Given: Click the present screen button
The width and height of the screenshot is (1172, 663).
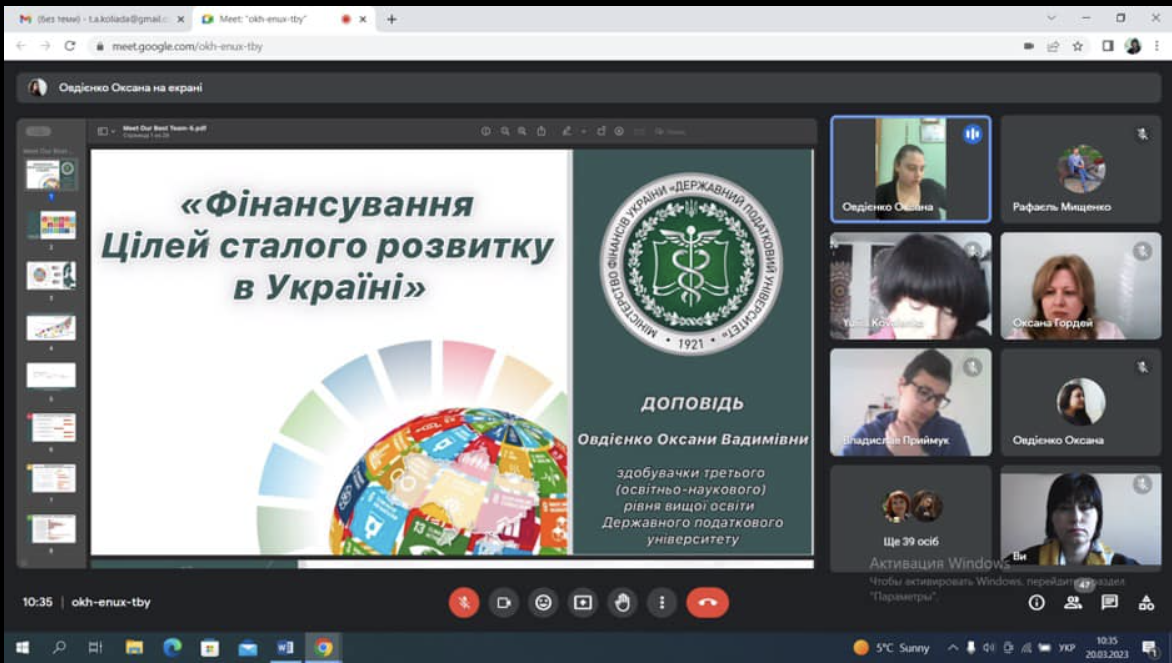Looking at the screenshot, I should (583, 602).
